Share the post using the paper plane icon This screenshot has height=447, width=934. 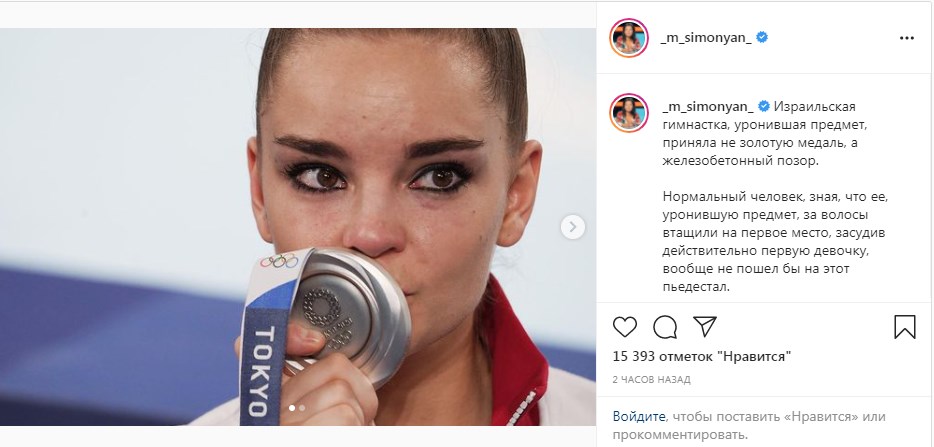[705, 326]
